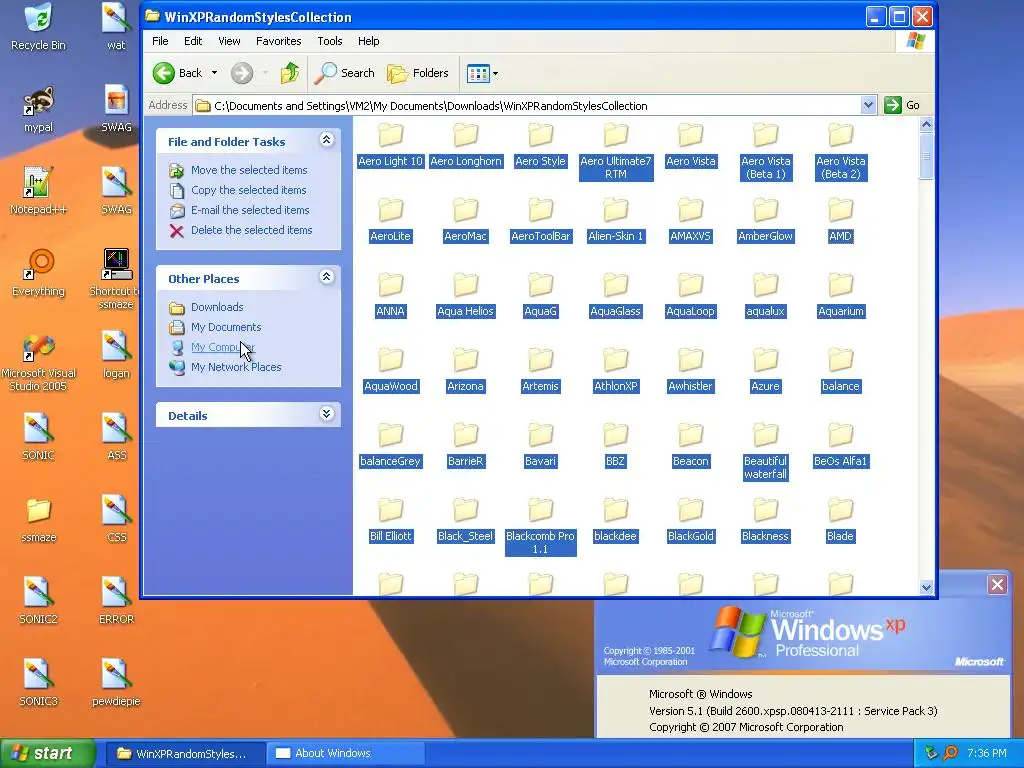Open the Back history dropdown arrow
The image size is (1024, 768).
(214, 73)
